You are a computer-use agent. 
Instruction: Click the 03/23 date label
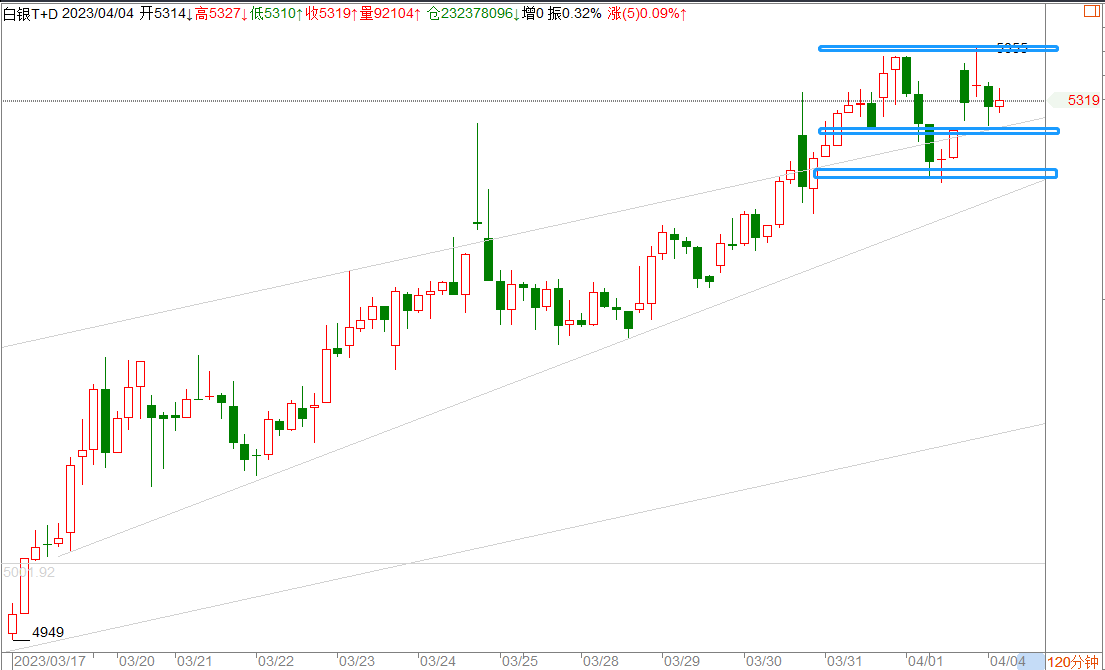(357, 662)
